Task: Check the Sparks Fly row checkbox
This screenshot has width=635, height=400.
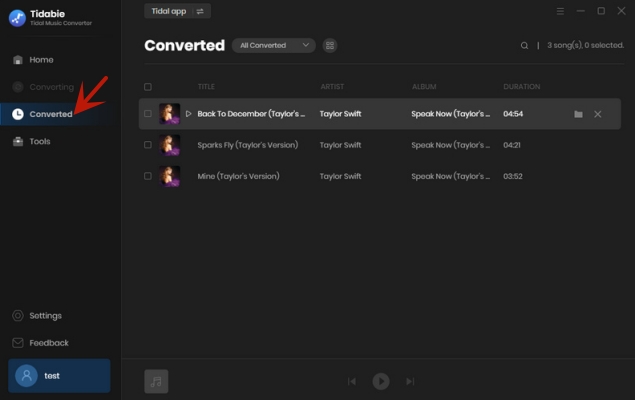Action: (148, 145)
